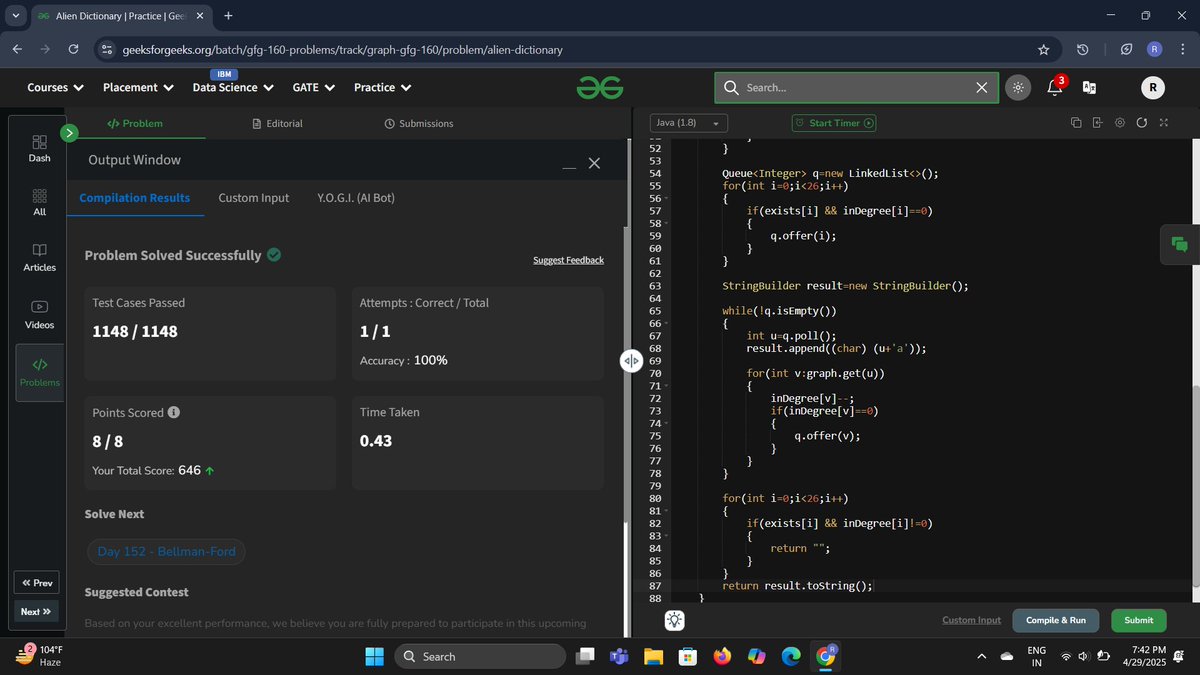Viewport: 1200px width, 675px height.
Task: Click the GeeksforGeeks logo
Action: pos(600,88)
